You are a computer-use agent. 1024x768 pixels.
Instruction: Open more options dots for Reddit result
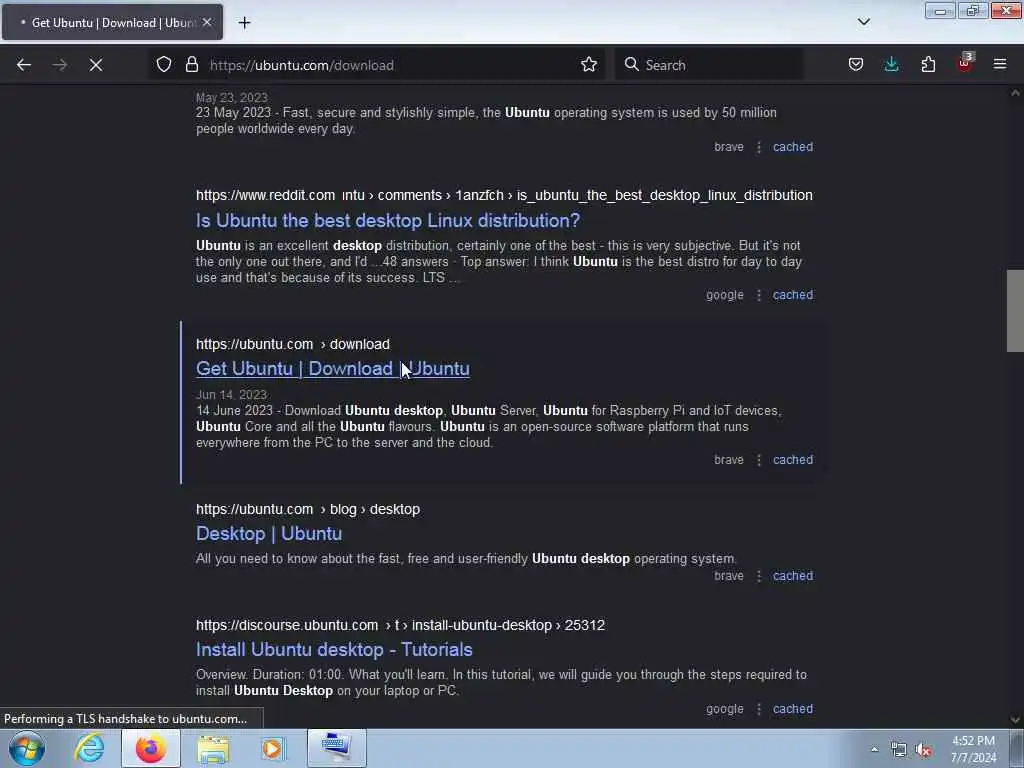pos(758,295)
